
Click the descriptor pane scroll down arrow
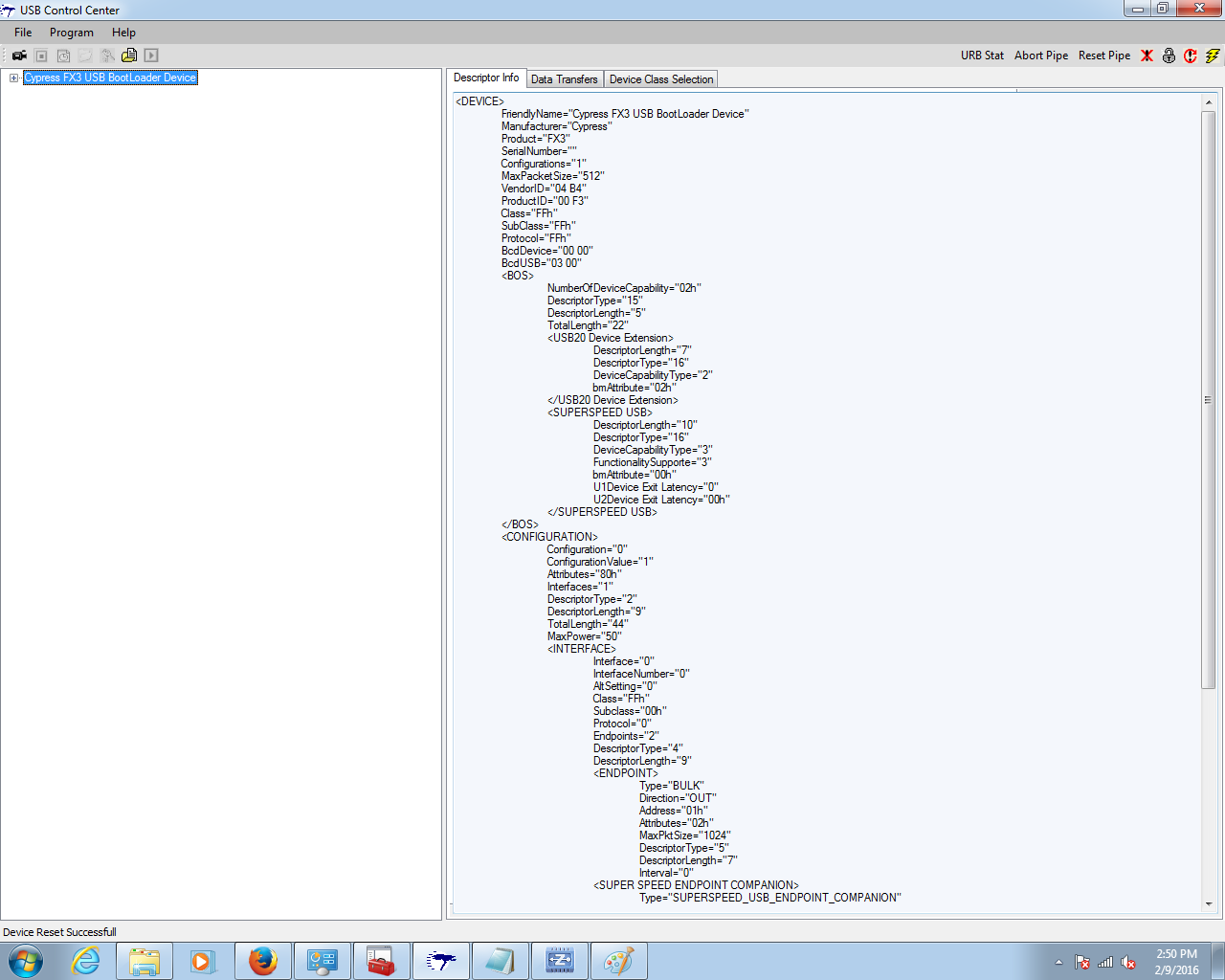pyautogui.click(x=1209, y=903)
